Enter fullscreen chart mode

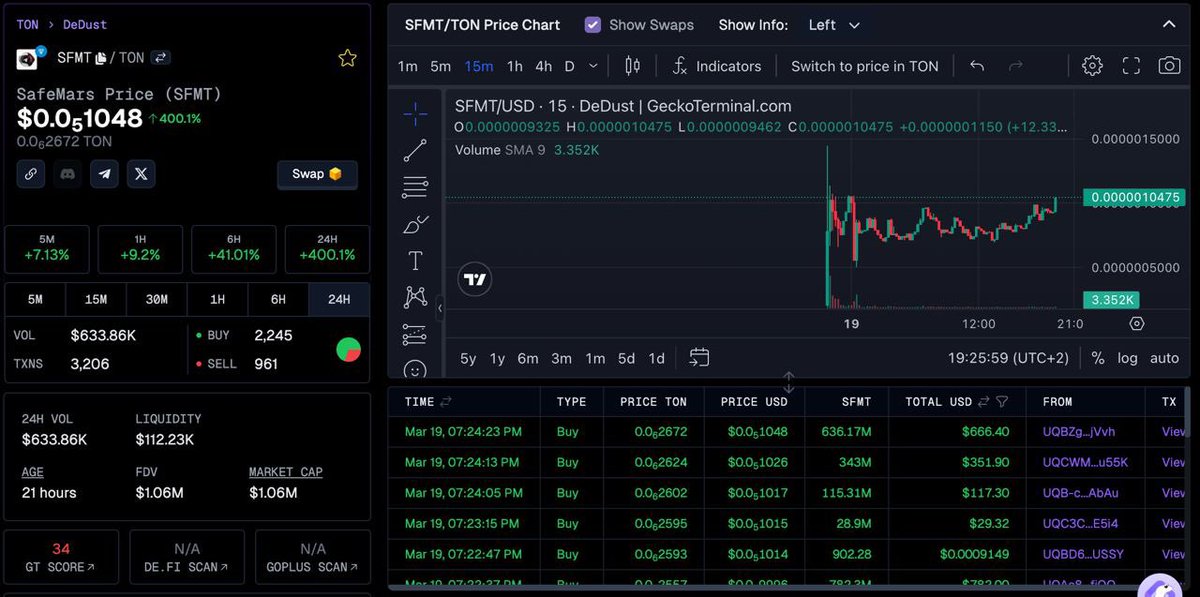(x=1131, y=66)
